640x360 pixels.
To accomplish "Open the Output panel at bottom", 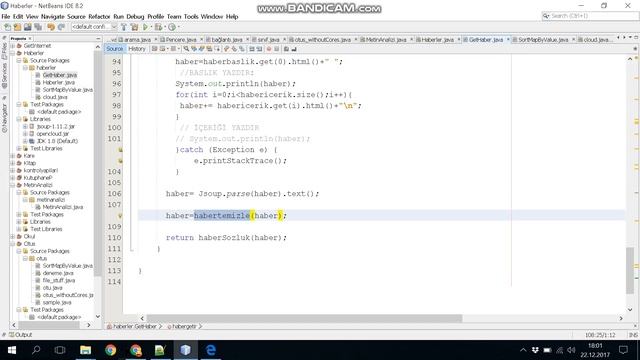I will 20,335.
